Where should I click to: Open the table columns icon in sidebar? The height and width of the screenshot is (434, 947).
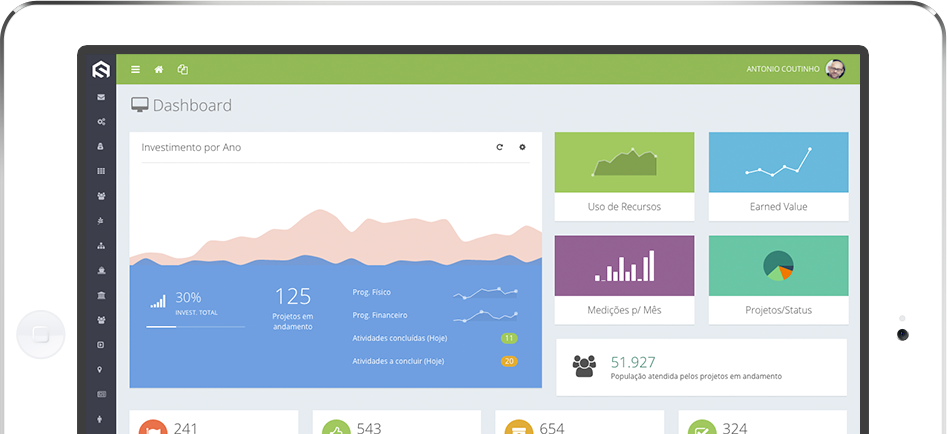tap(101, 171)
